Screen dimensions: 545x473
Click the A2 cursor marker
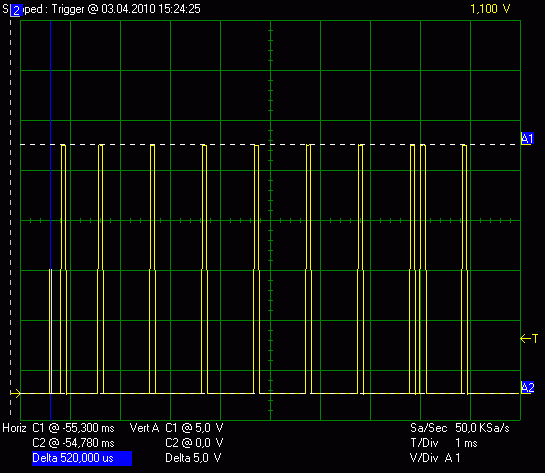pyautogui.click(x=527, y=387)
